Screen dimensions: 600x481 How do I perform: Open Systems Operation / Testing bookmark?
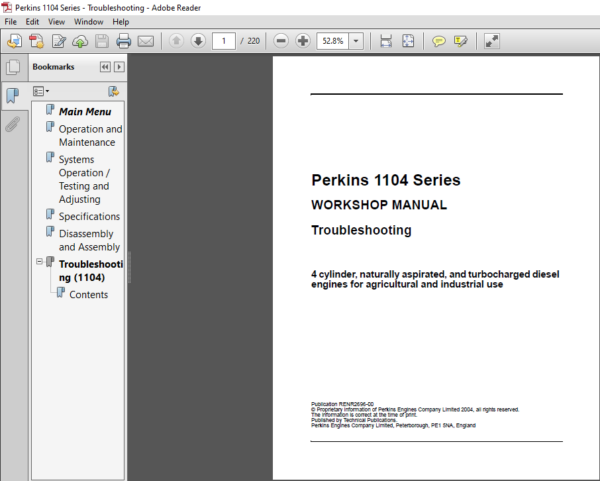(x=84, y=179)
